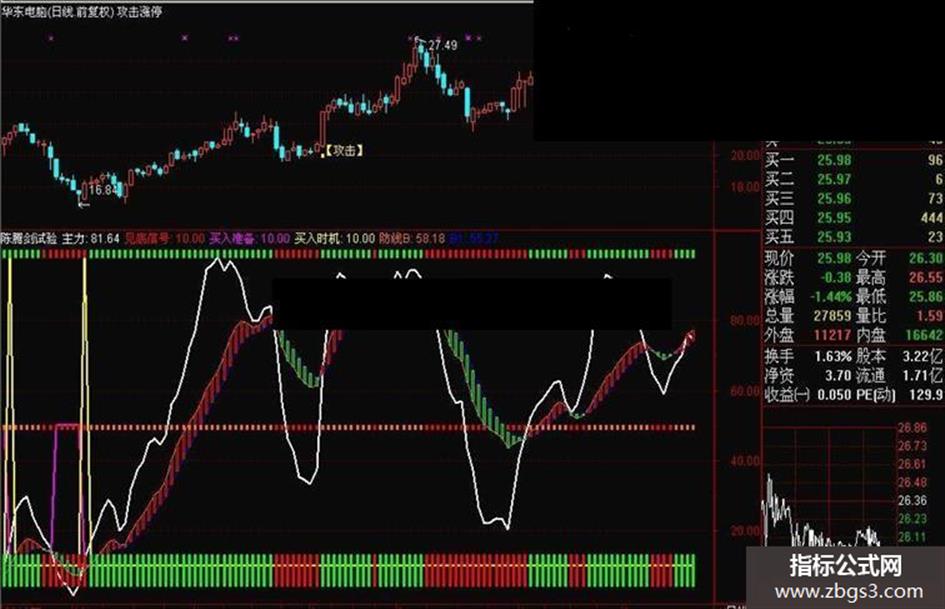Image resolution: width=945 pixels, height=609 pixels.
Task: Click the 26.61 intraday axis value
Action: point(912,464)
